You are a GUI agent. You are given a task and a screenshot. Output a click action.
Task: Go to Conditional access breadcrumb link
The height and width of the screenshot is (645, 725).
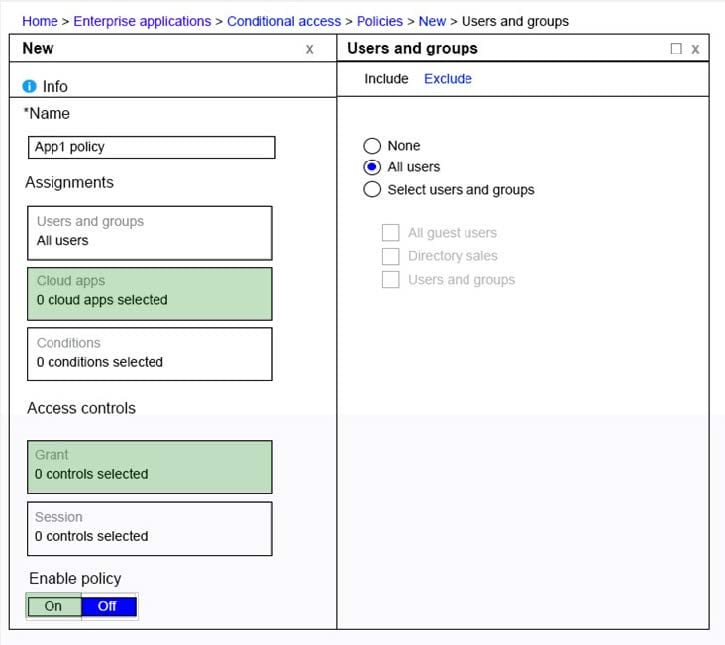(284, 21)
